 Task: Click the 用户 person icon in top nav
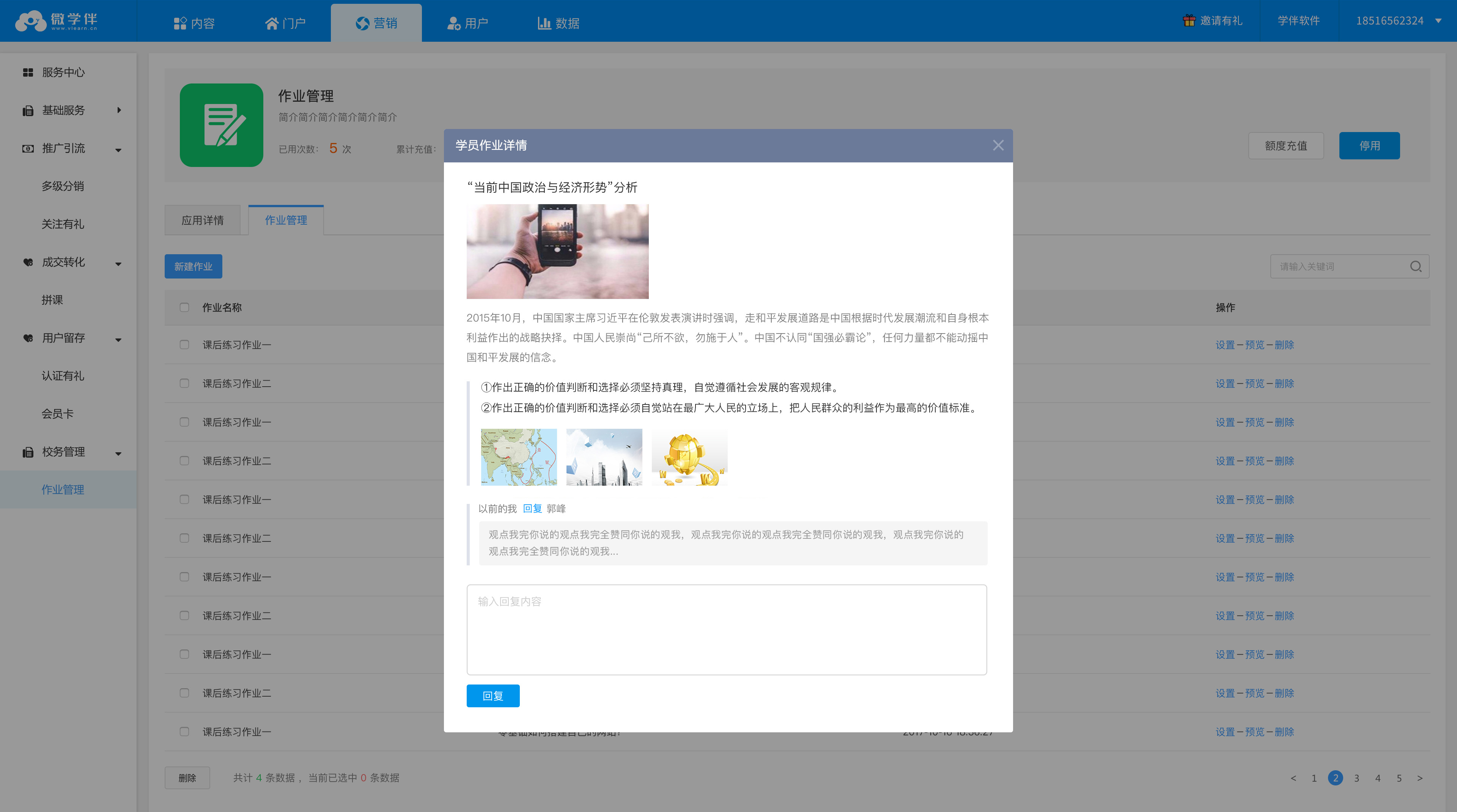453,23
